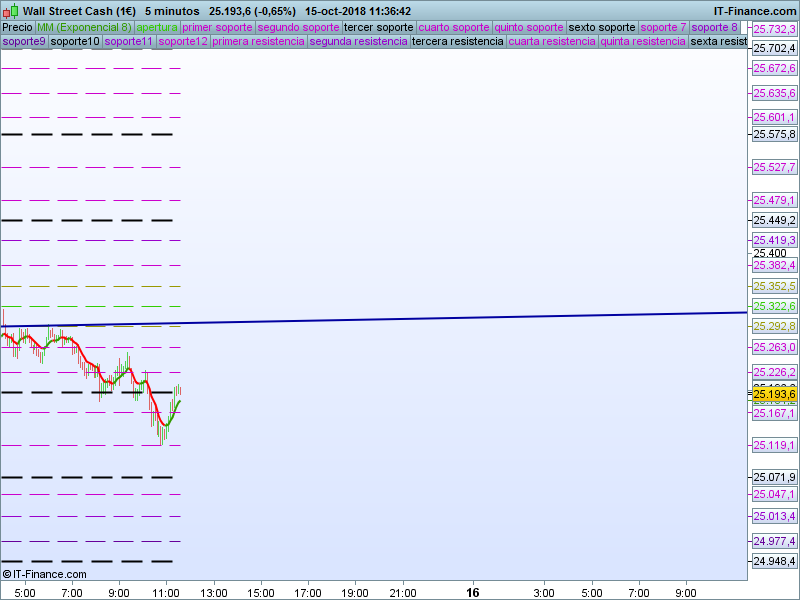Click the 13:00 time axis label
Screen dimensions: 800x600
(x=213, y=593)
